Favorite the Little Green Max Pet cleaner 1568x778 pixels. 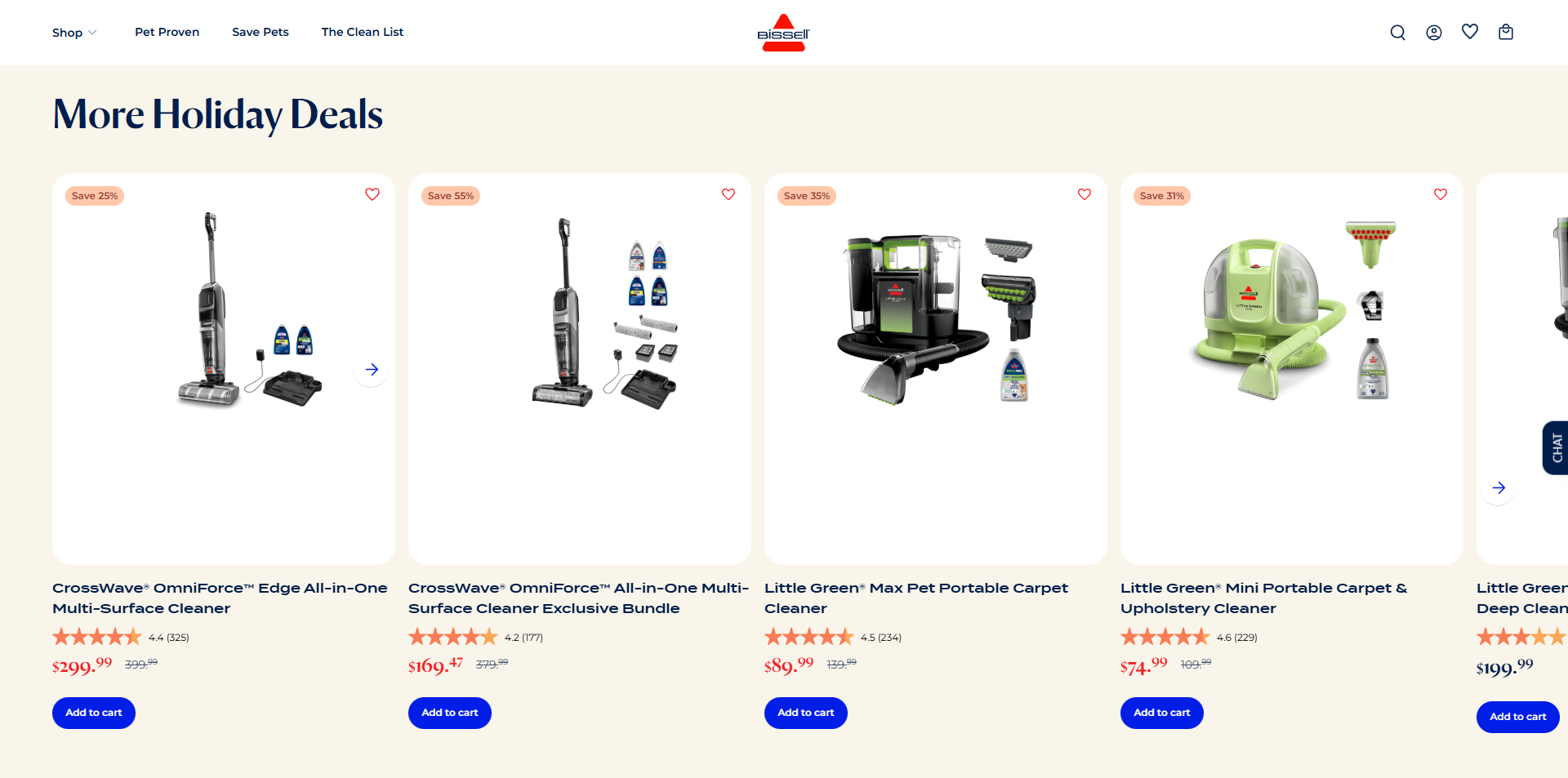pyautogui.click(x=1085, y=194)
